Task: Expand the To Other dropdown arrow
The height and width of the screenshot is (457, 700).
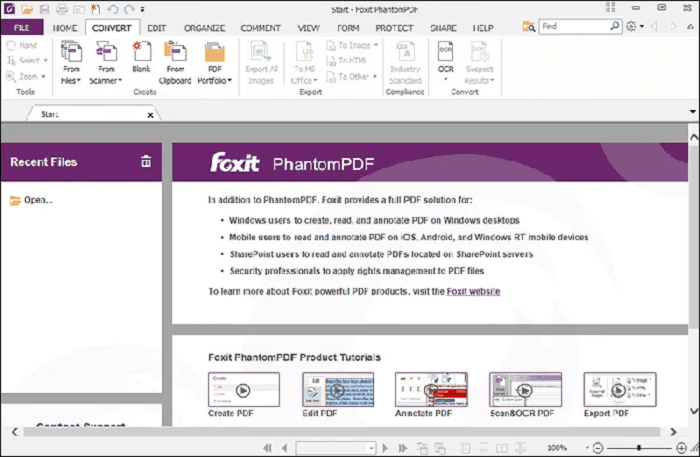Action: pyautogui.click(x=375, y=76)
